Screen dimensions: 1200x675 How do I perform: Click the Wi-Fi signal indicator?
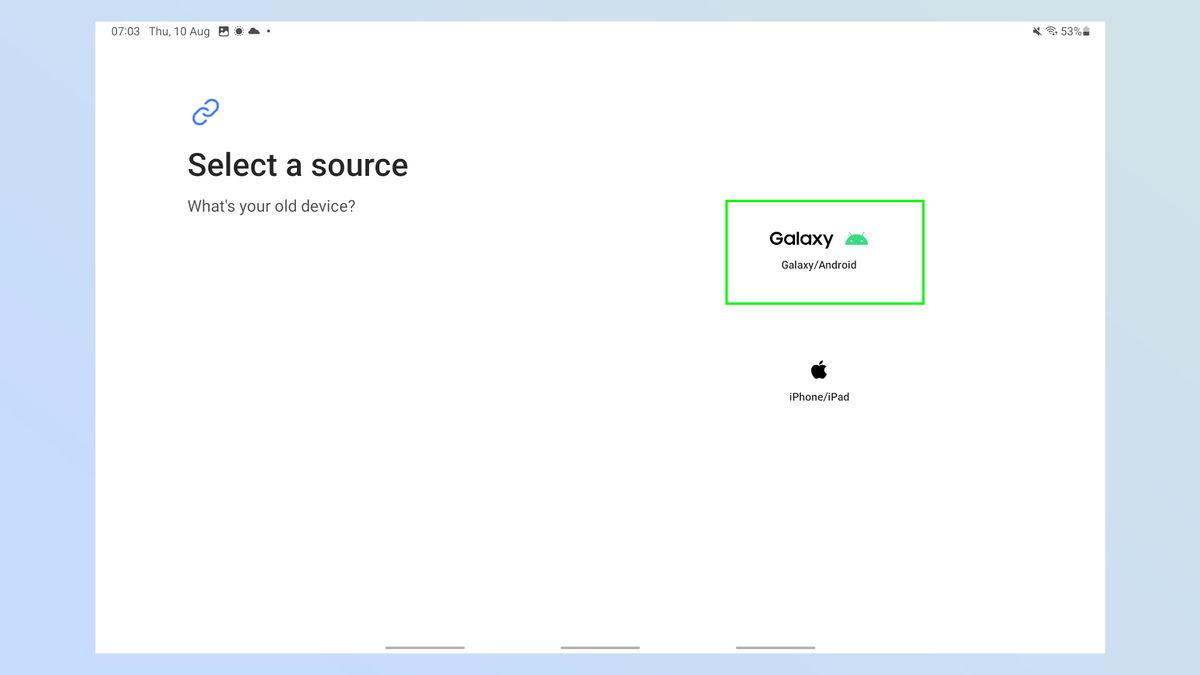(1052, 31)
